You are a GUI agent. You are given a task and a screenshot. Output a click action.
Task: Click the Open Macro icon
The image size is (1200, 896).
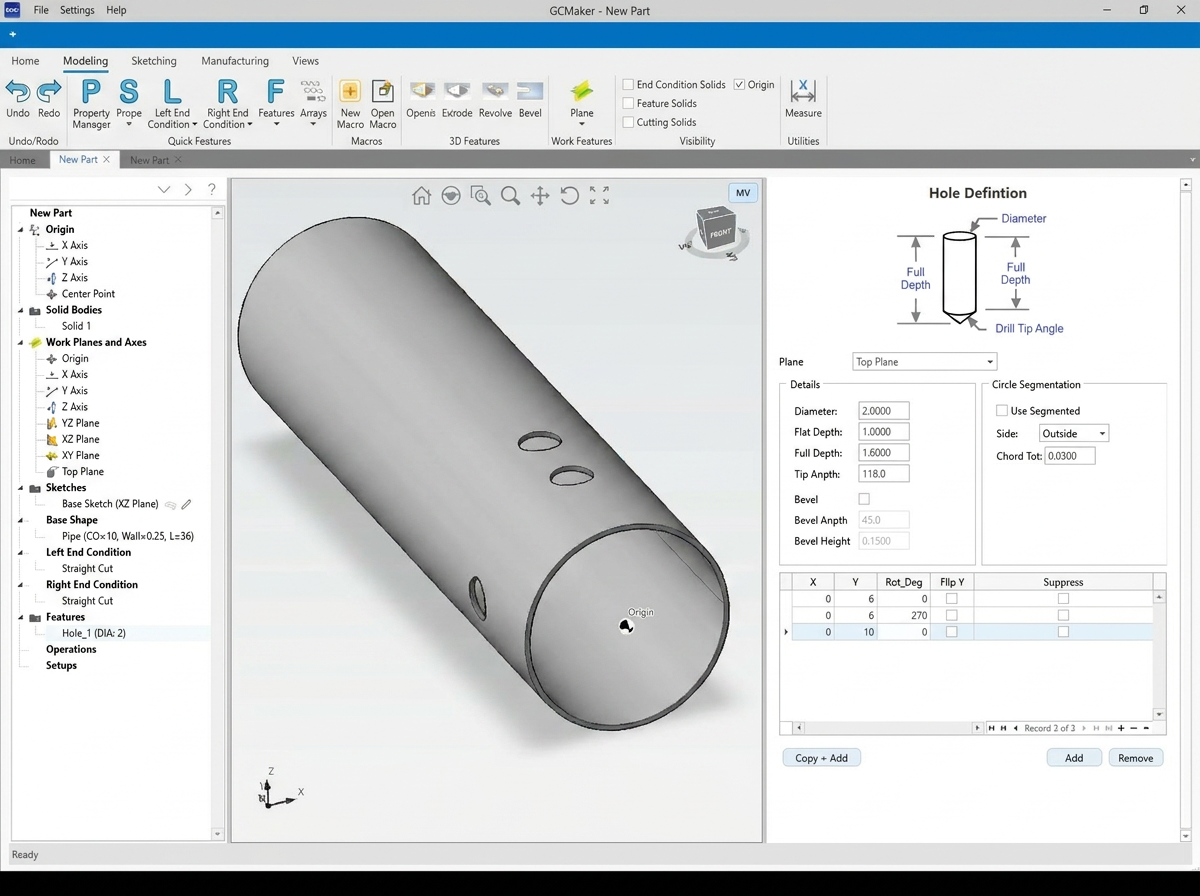coord(383,91)
